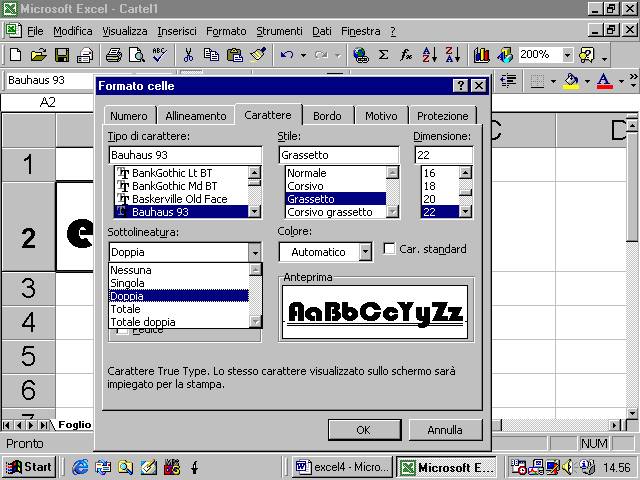Open the Inserisci menu
Viewport: 640px width, 480px height.
pyautogui.click(x=177, y=31)
